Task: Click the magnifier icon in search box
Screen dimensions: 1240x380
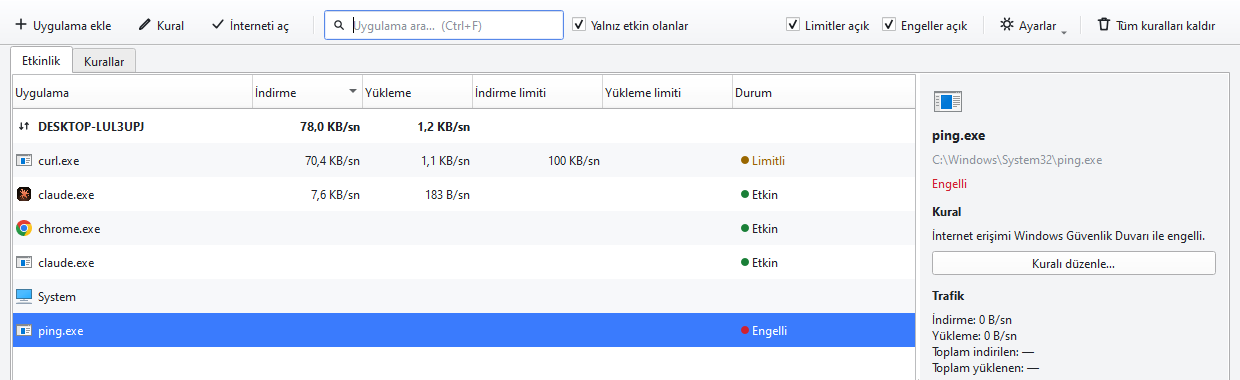Action: click(340, 25)
